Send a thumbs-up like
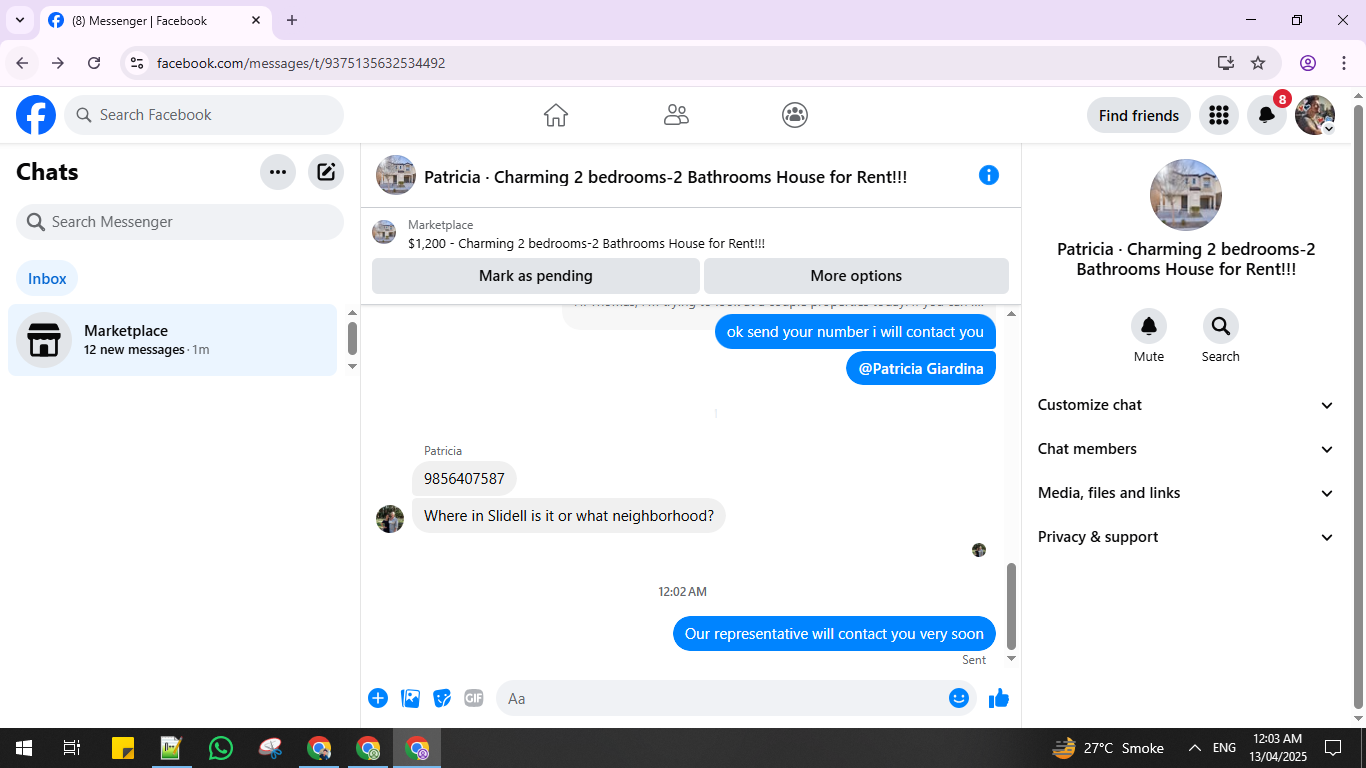This screenshot has height=768, width=1366. [x=999, y=698]
